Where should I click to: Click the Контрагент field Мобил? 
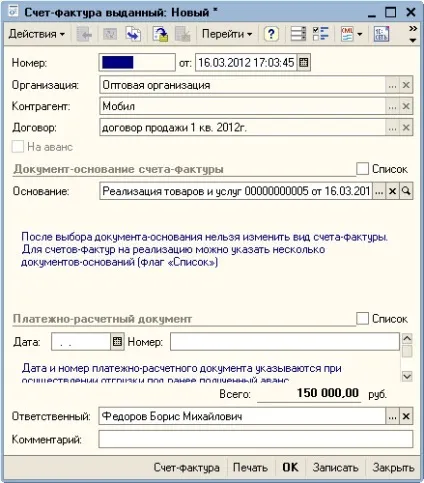point(243,107)
